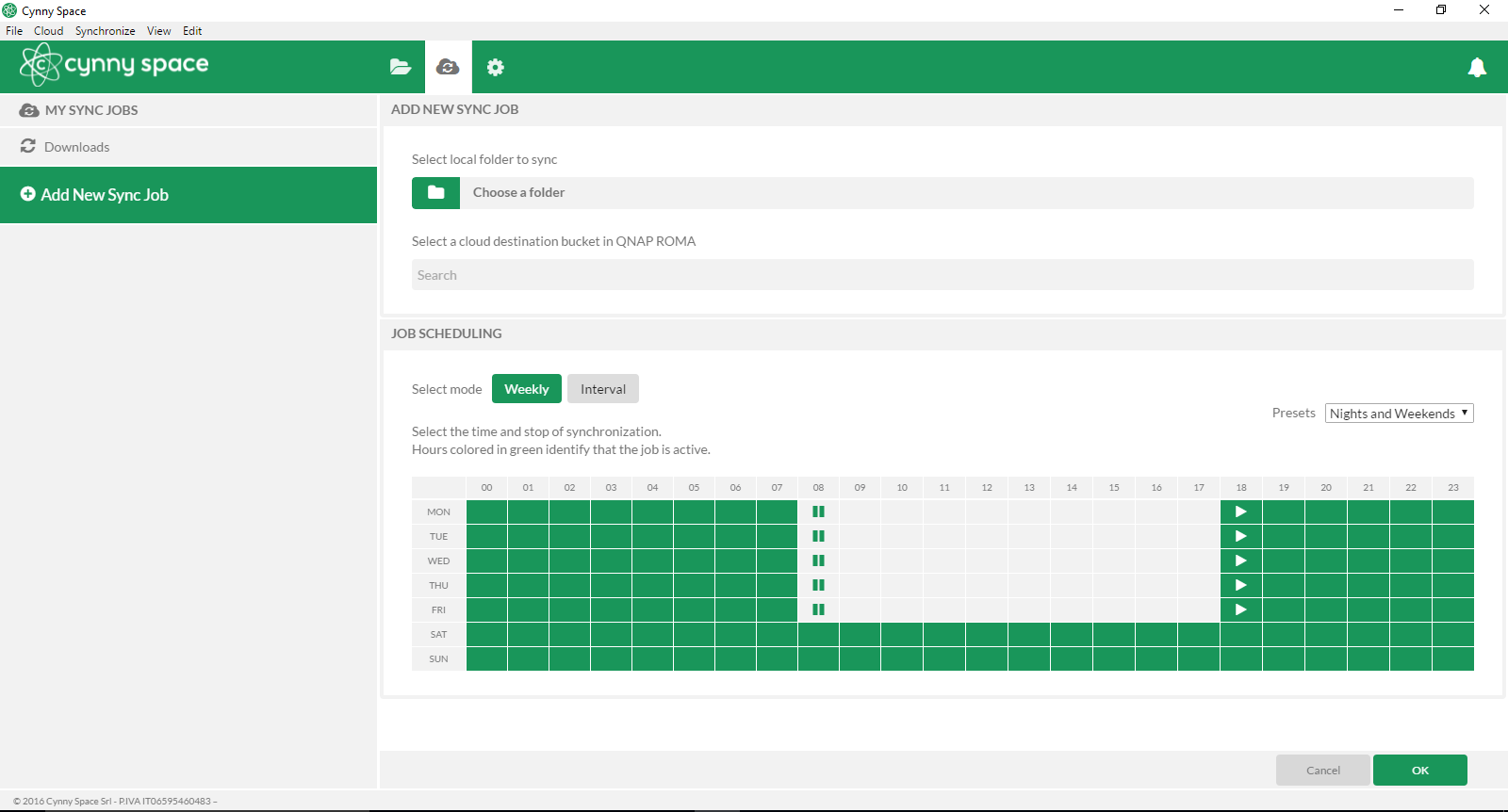Toggle the Wednesday 21 hour cell
The height and width of the screenshot is (812, 1508).
point(1369,560)
